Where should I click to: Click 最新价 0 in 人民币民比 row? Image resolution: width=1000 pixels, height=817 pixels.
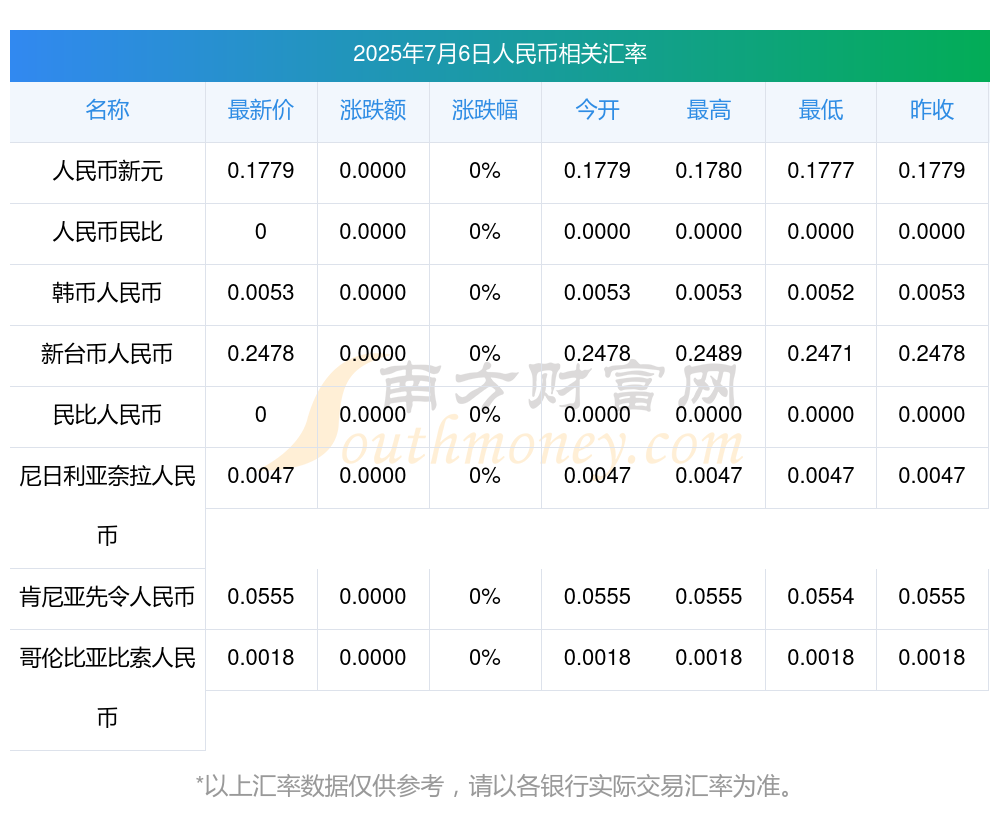click(x=261, y=232)
